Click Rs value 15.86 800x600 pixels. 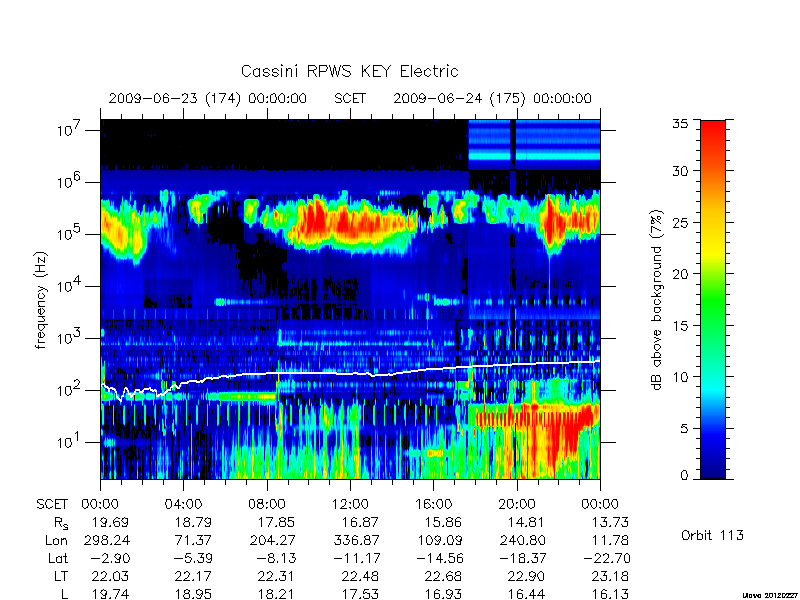(443, 522)
